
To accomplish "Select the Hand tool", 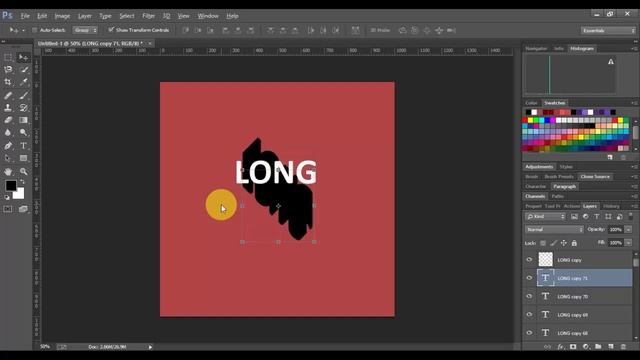I will coord(8,171).
